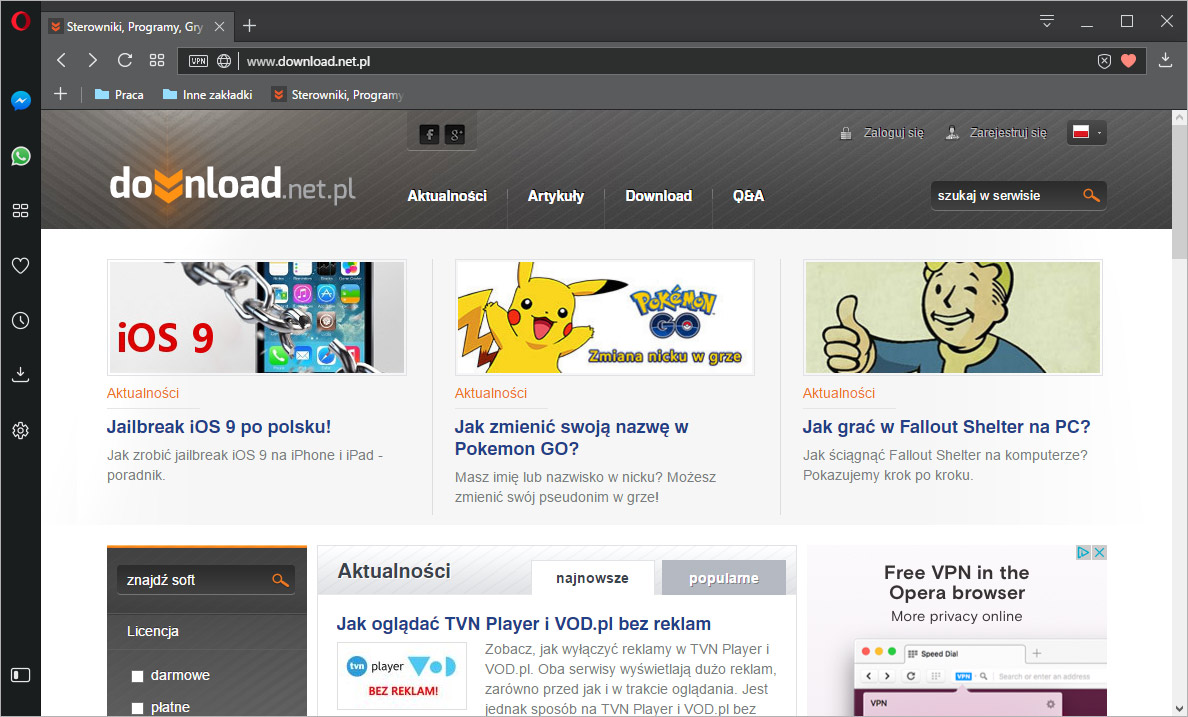Open the Artykuły menu item
This screenshot has width=1188, height=717.
point(555,196)
